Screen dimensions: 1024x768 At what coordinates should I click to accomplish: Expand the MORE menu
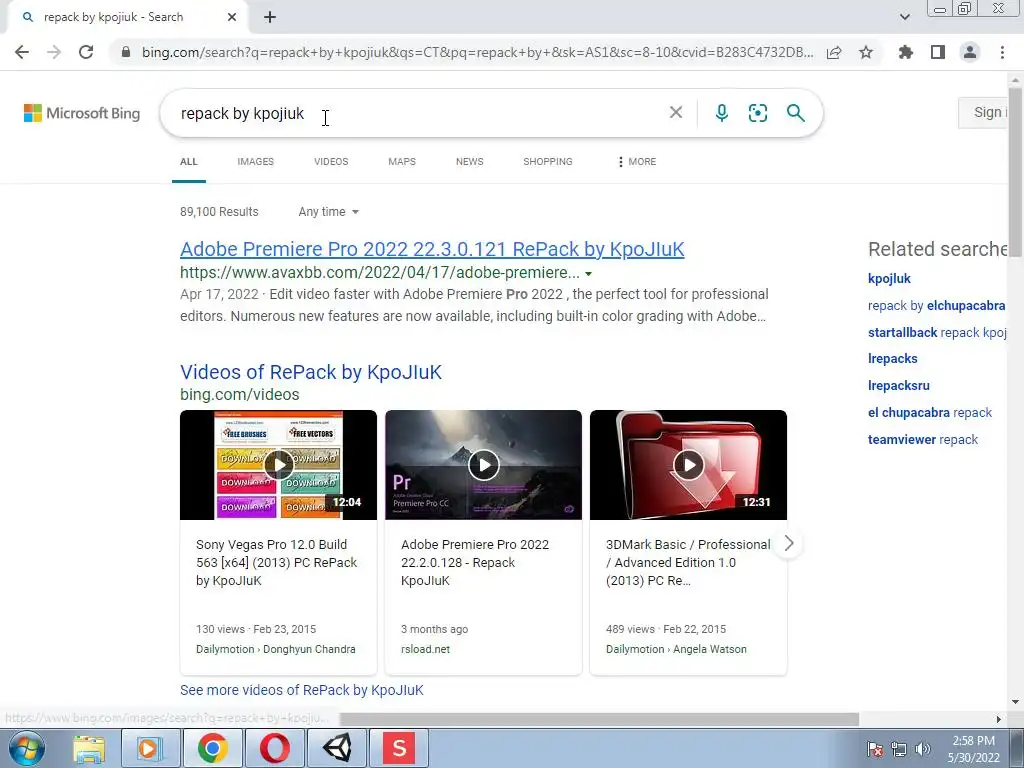pos(637,161)
